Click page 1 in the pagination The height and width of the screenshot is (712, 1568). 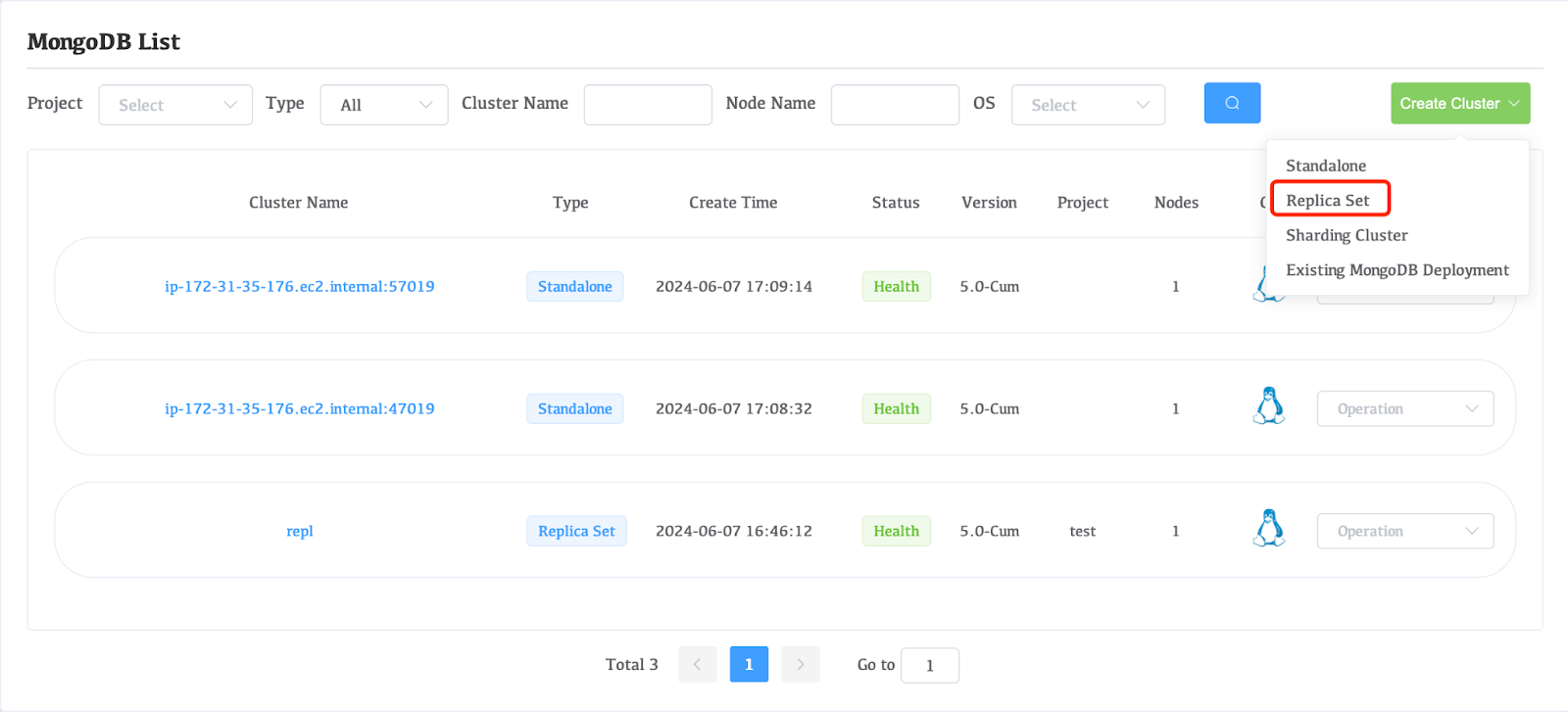pos(749,664)
